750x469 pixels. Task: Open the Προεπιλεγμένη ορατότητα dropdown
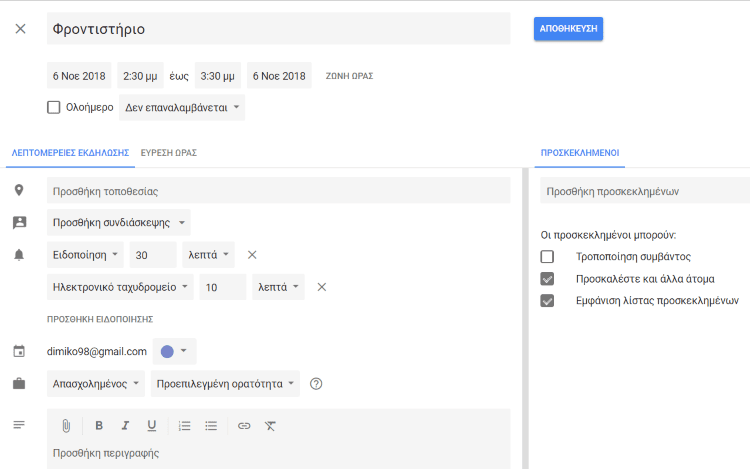pos(225,383)
